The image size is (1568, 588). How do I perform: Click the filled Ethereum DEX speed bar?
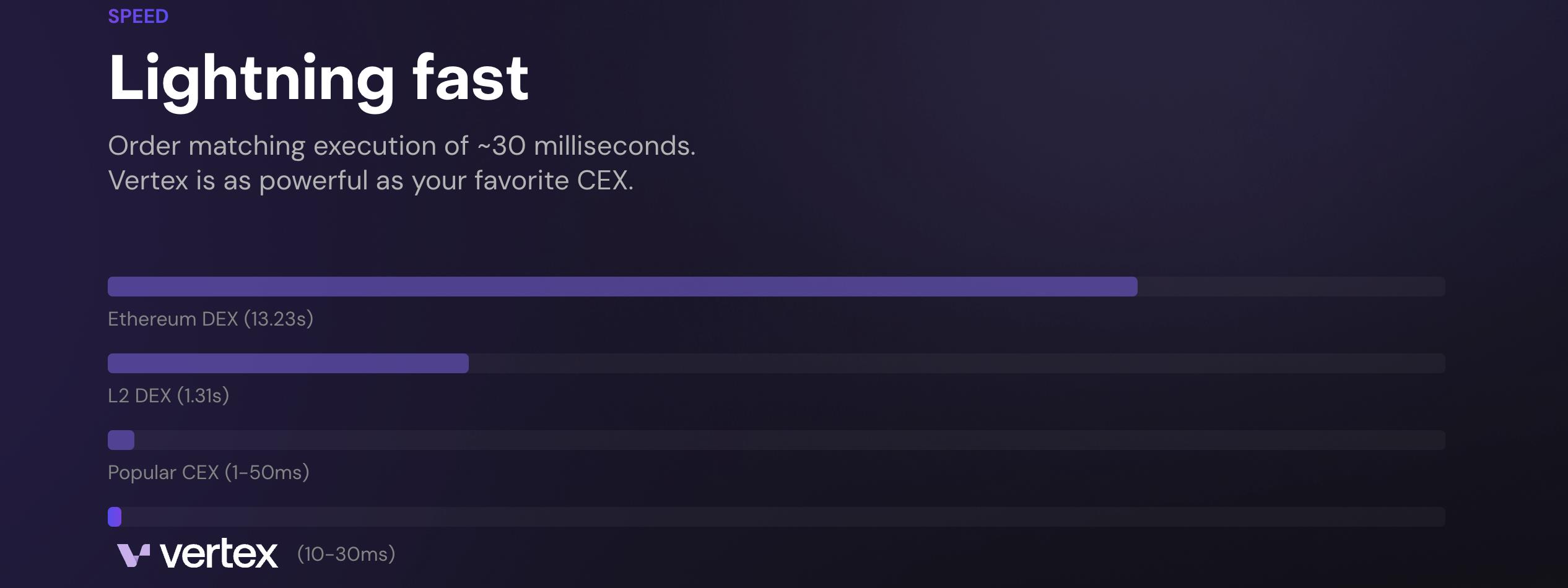[x=622, y=287]
